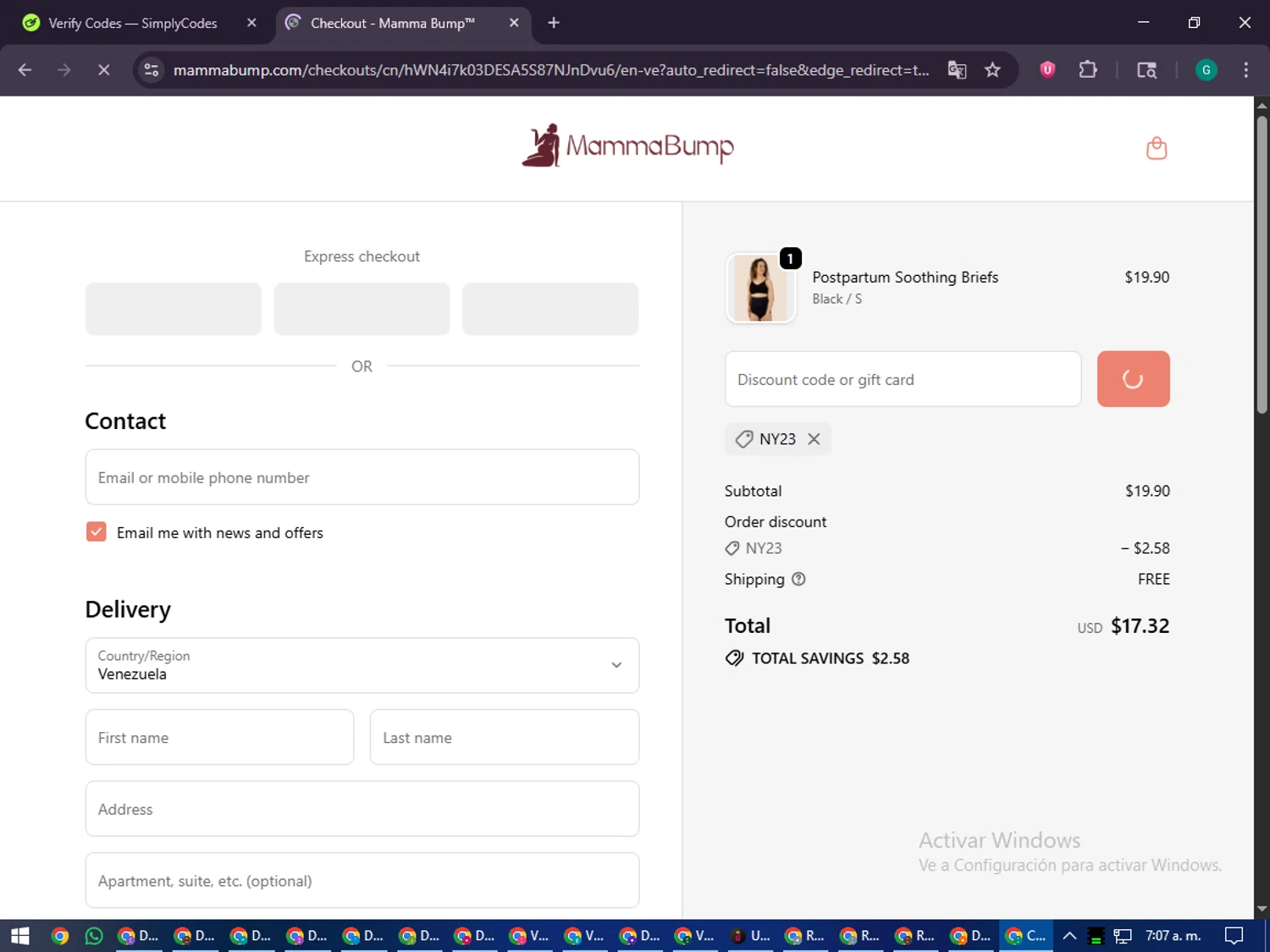Viewport: 1270px width, 952px height.
Task: Remove the NY23 discount chip
Action: 814,439
